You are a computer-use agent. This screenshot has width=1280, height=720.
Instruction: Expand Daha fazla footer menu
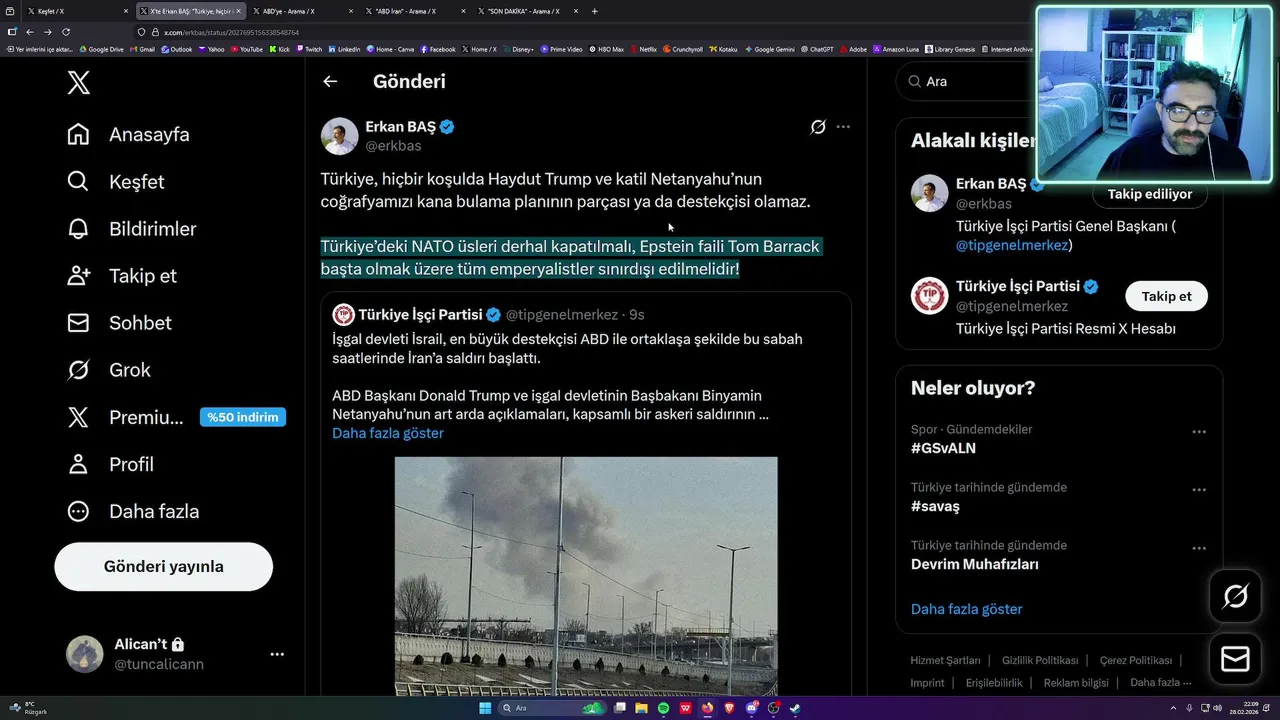[x=1160, y=683]
